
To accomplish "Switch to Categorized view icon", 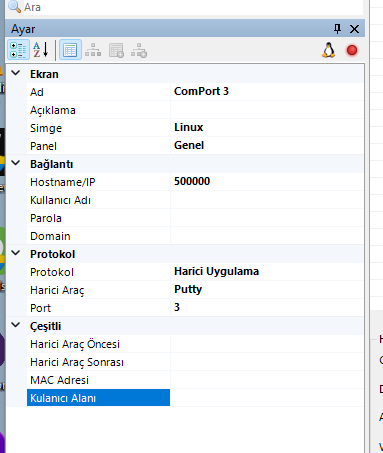I will point(18,50).
